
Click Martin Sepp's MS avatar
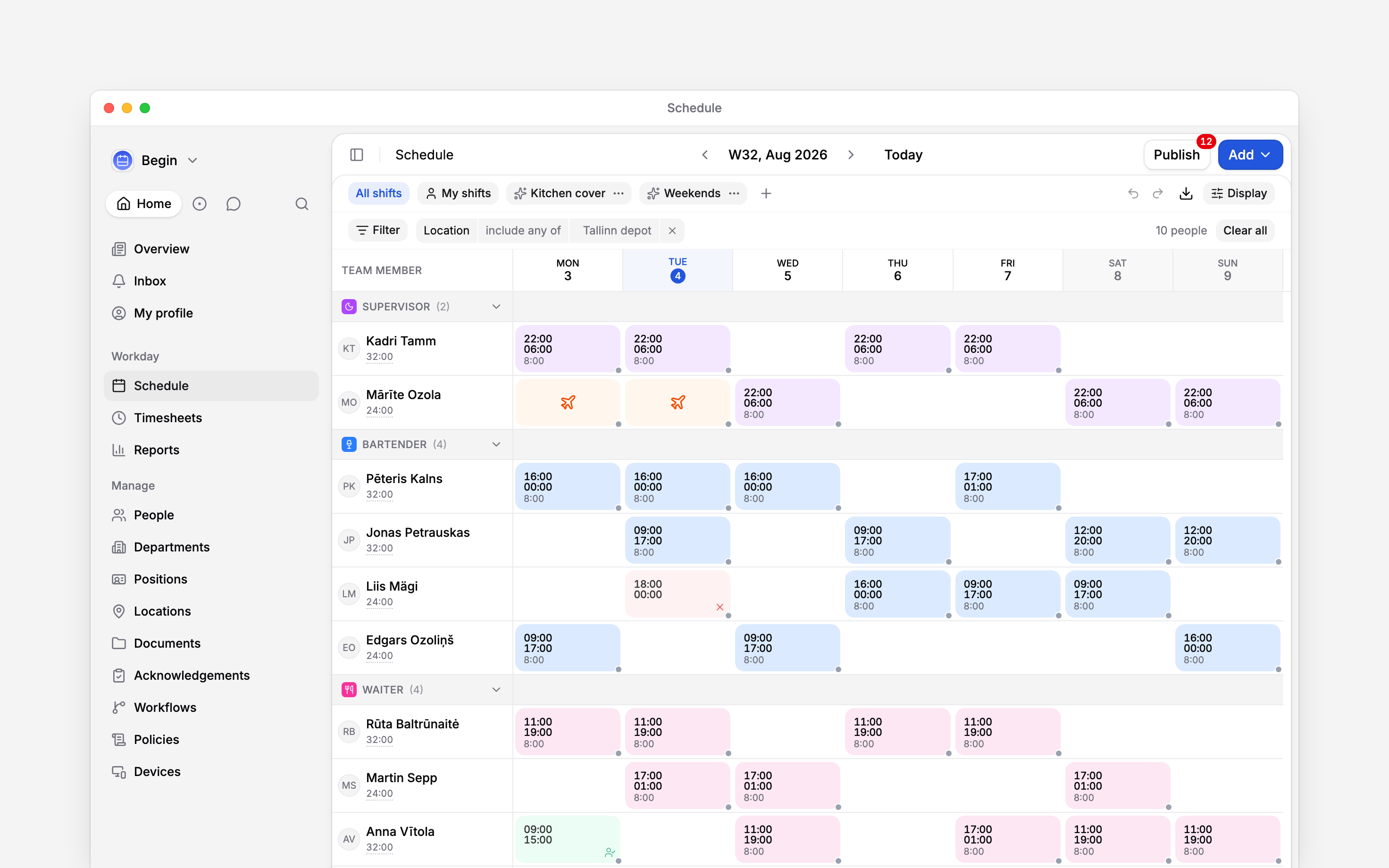pyautogui.click(x=349, y=785)
